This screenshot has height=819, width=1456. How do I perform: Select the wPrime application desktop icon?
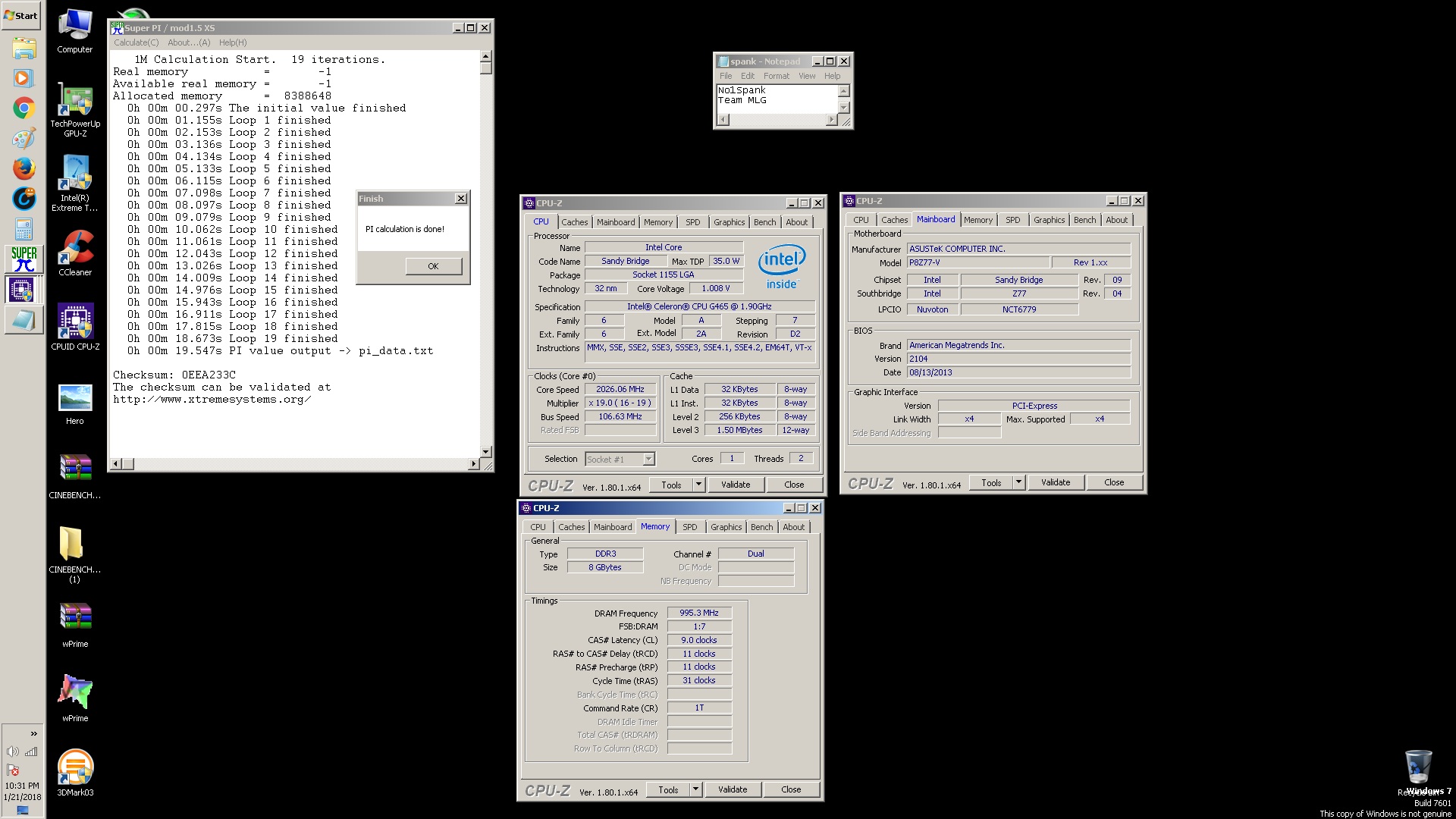[75, 698]
